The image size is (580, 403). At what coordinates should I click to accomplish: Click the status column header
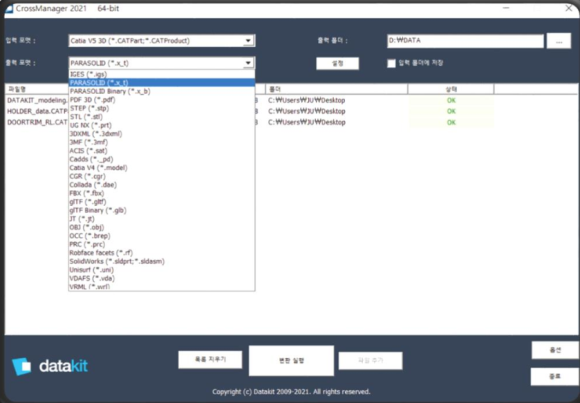click(451, 89)
